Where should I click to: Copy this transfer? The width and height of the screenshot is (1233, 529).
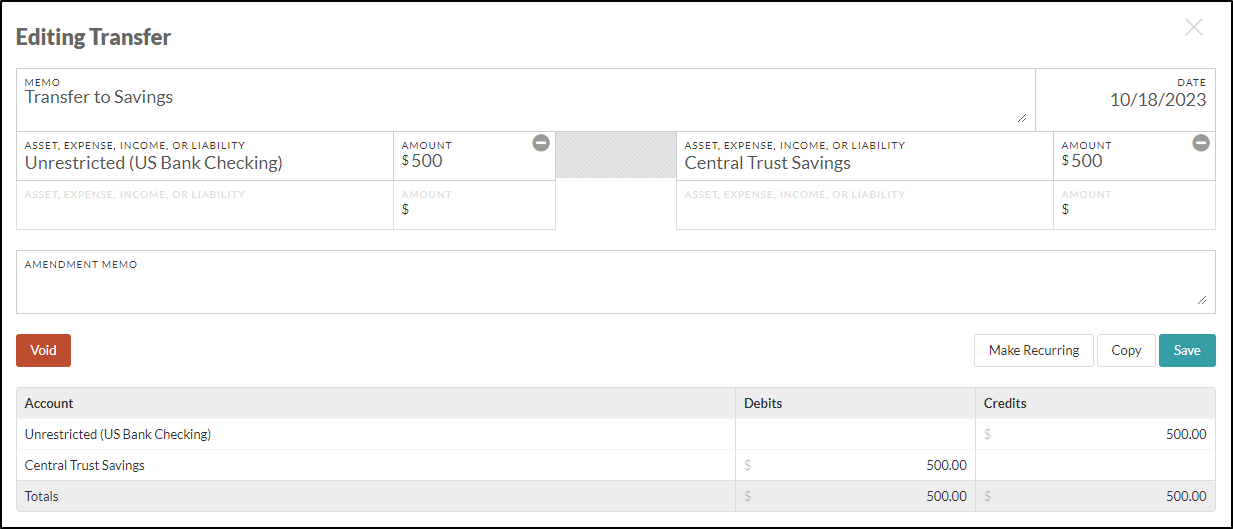(1126, 350)
